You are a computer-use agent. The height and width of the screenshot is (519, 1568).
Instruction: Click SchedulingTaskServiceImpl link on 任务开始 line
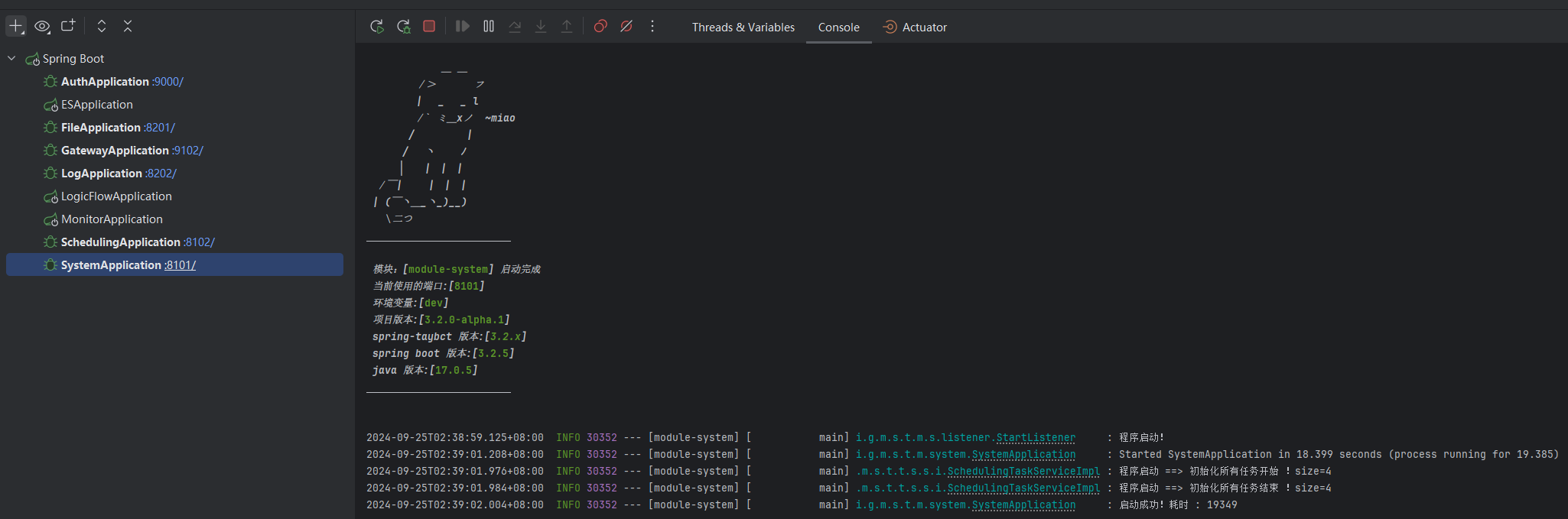click(1023, 472)
